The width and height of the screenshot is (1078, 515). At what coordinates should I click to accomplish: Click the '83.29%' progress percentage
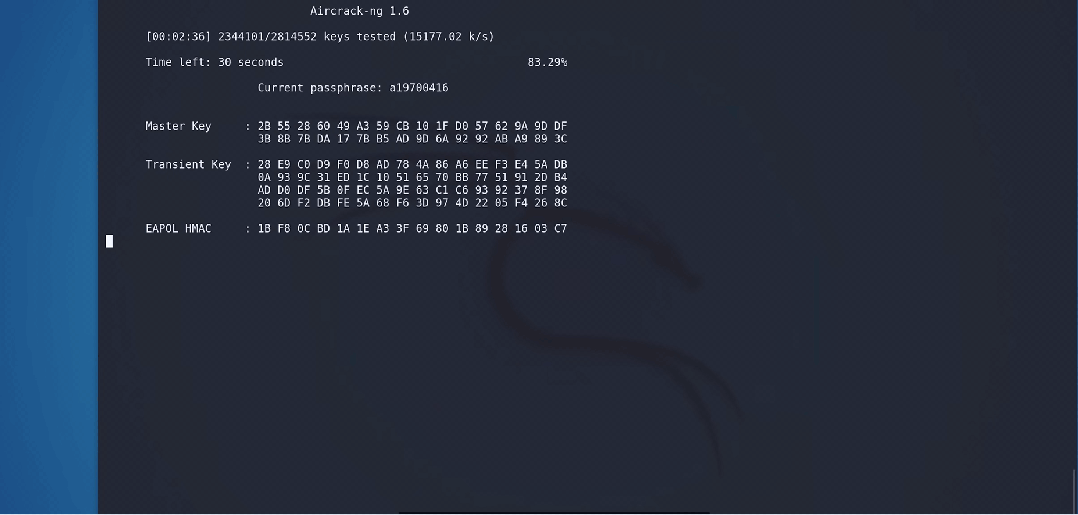(x=547, y=62)
